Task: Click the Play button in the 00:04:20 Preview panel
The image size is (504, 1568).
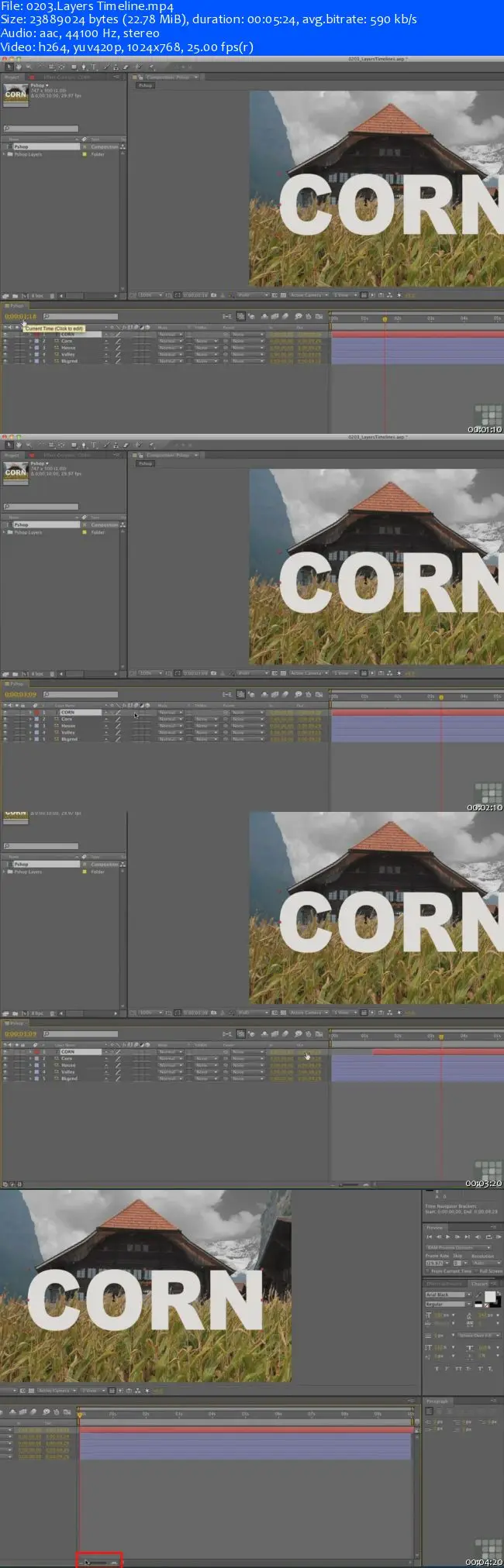Action: 447,1237
